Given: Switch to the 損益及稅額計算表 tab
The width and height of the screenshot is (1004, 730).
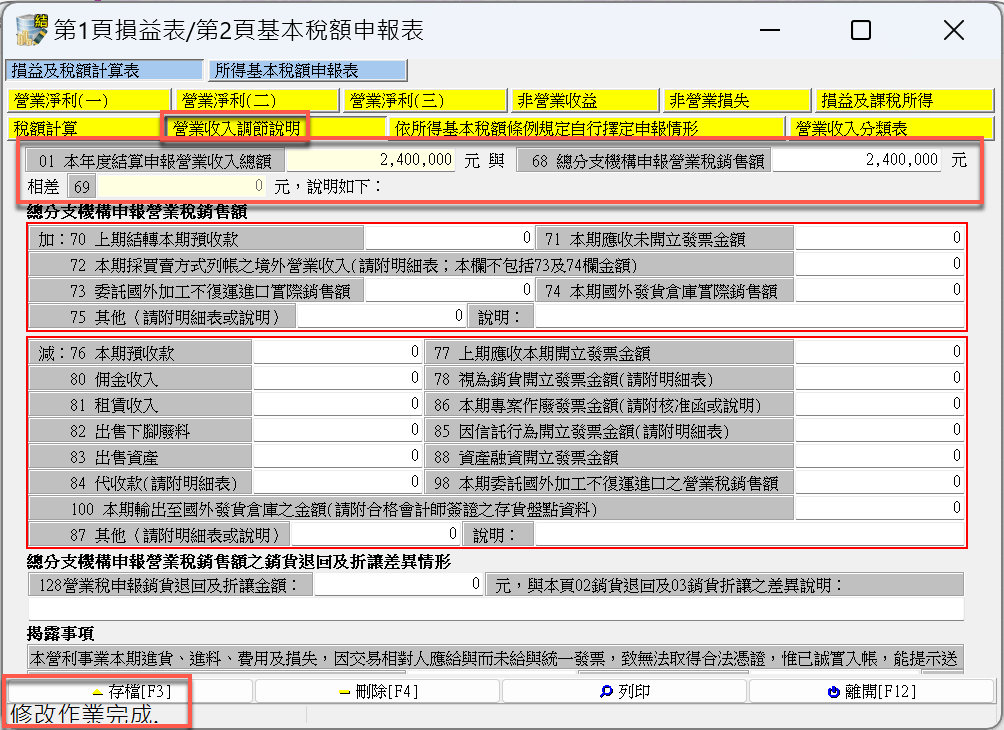Looking at the screenshot, I should pos(105,70).
